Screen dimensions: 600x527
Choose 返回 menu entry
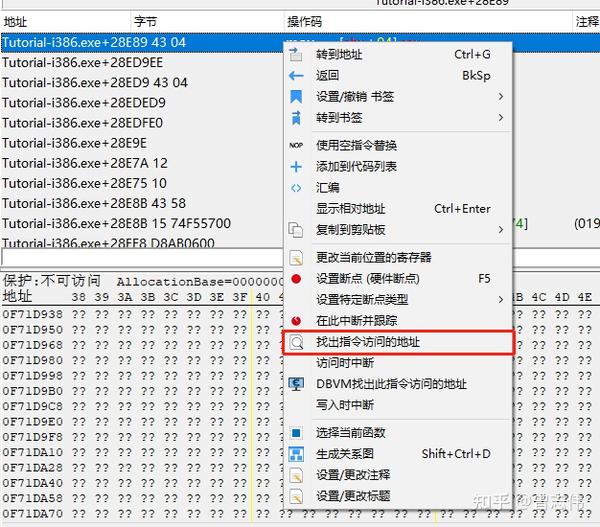[398, 76]
